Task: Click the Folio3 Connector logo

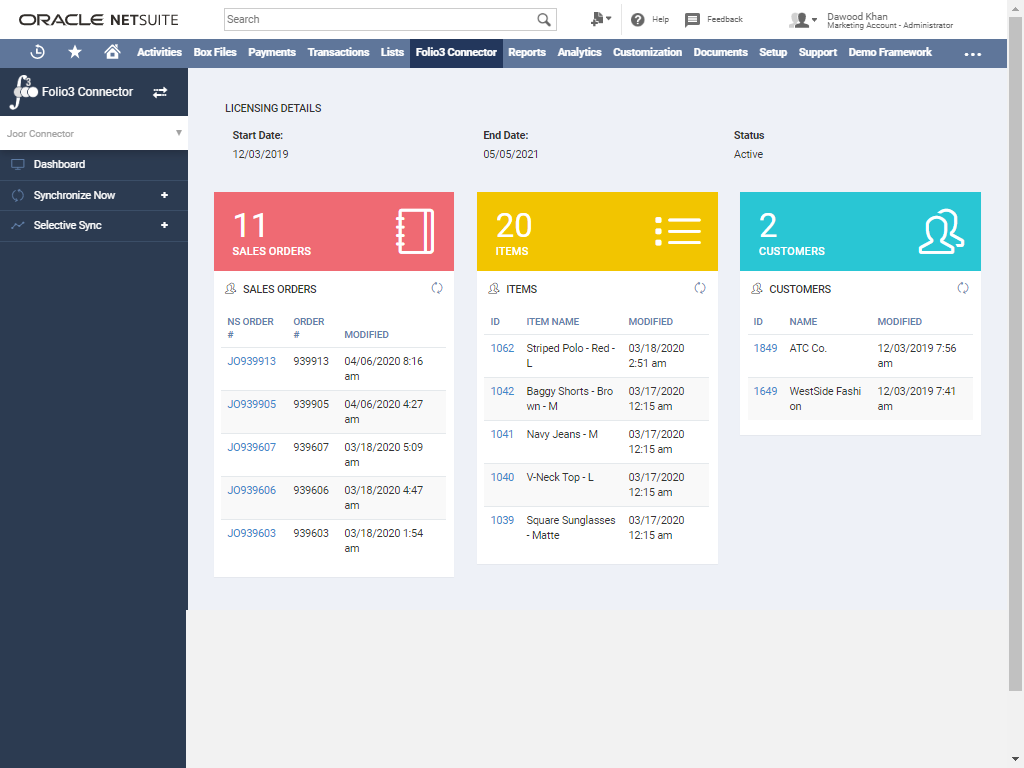Action: click(25, 92)
